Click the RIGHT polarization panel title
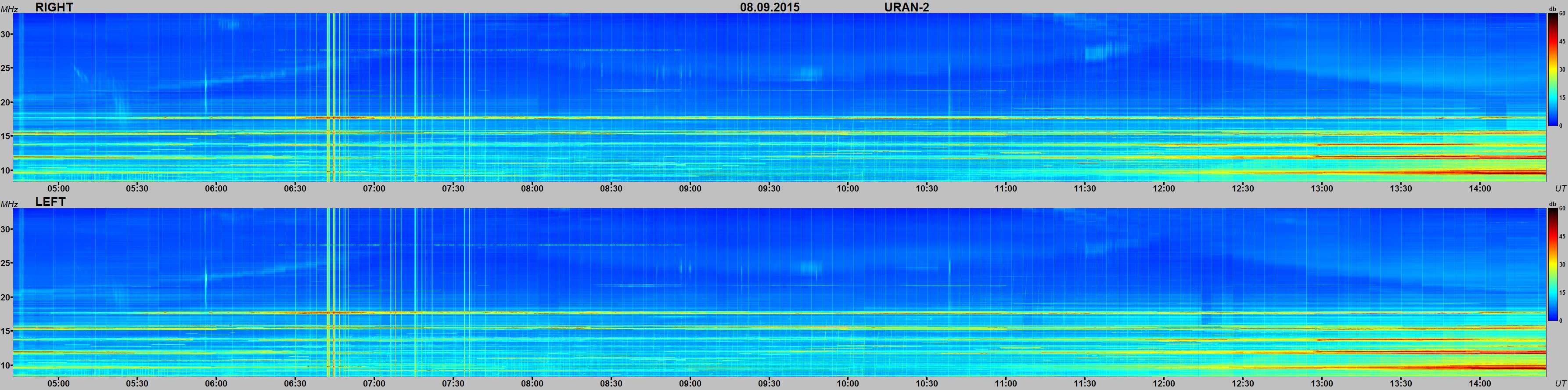The height and width of the screenshot is (390, 1568). pyautogui.click(x=54, y=7)
